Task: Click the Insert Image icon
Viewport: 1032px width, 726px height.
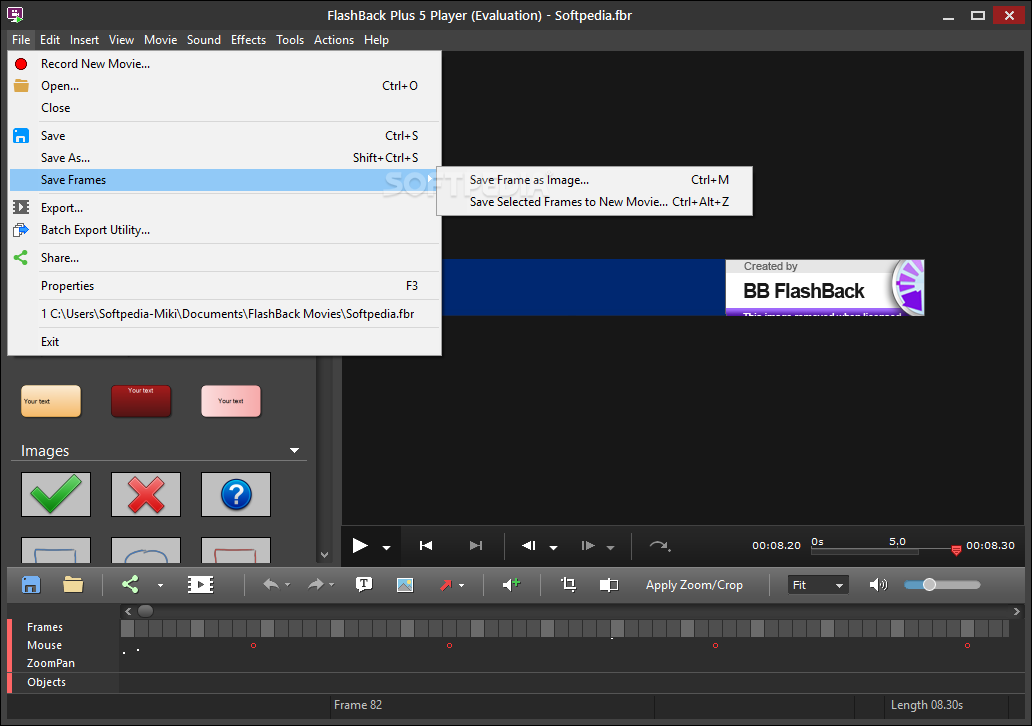Action: pyautogui.click(x=405, y=584)
